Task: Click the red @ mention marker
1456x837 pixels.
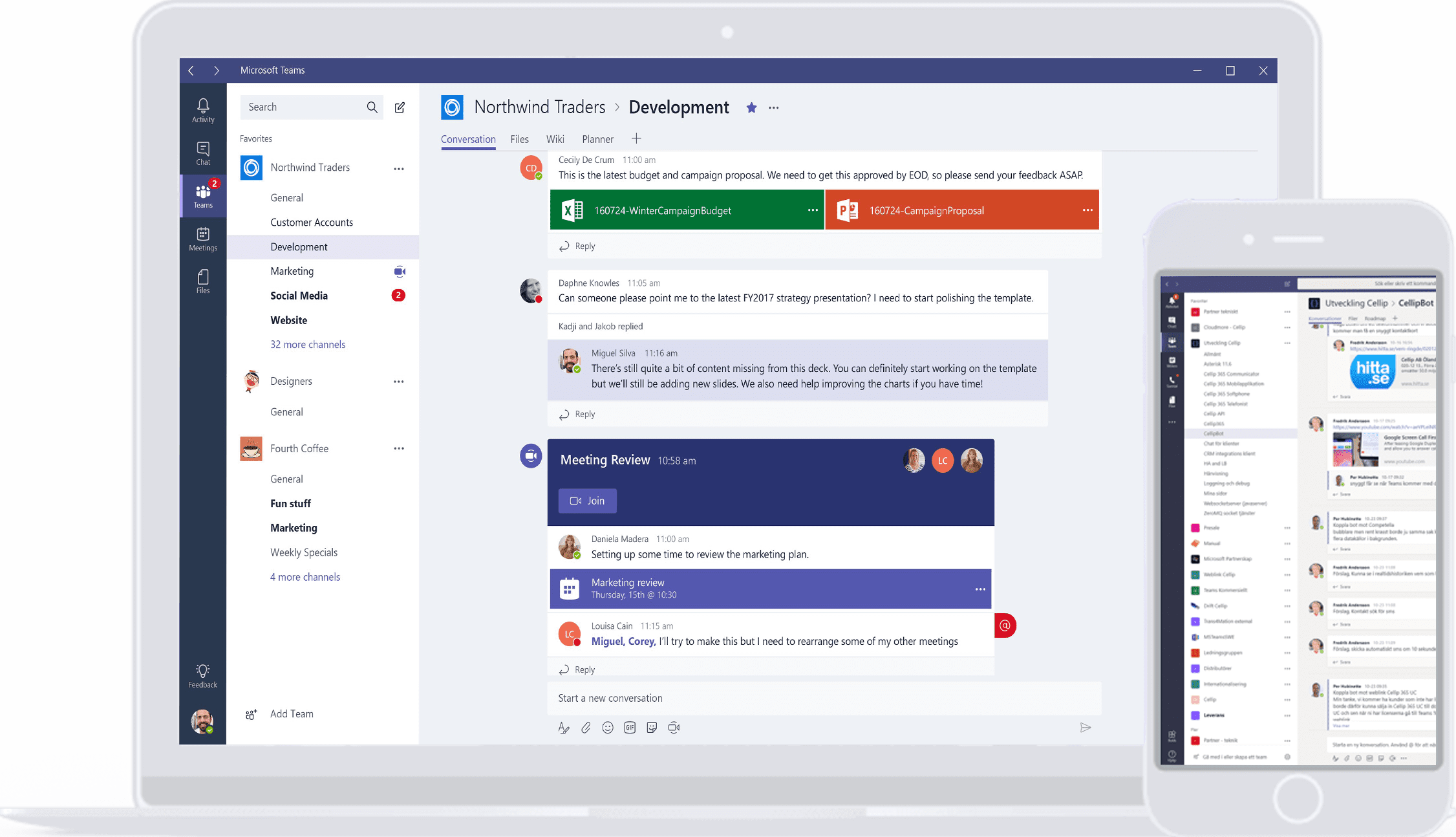Action: (x=1005, y=625)
